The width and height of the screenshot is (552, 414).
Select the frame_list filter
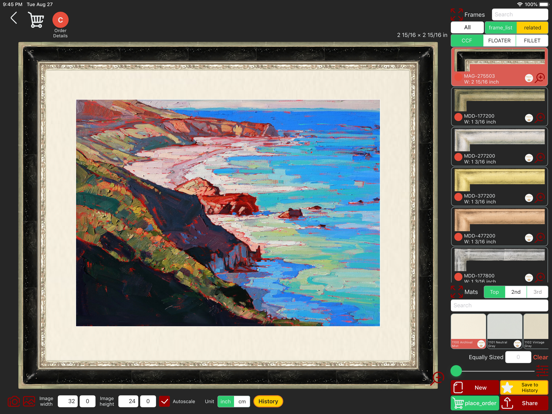(501, 27)
